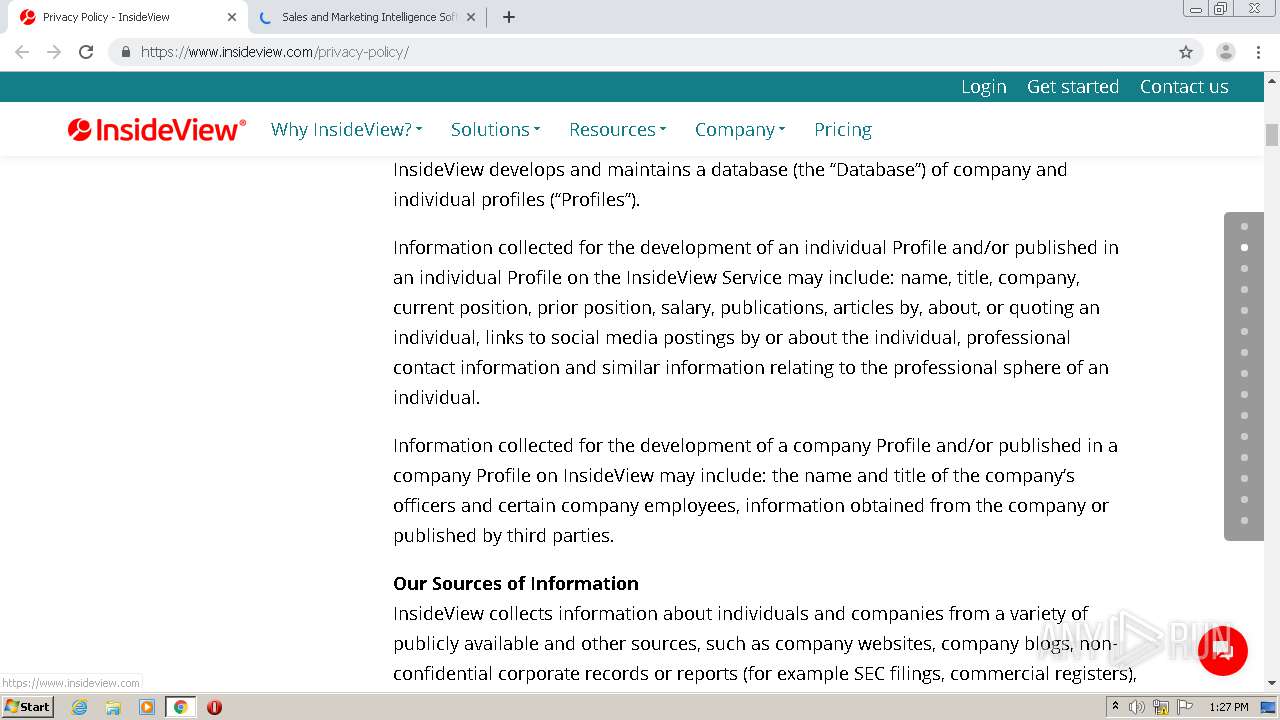Click the scroll up arrow of page scrollbar

(1272, 79)
